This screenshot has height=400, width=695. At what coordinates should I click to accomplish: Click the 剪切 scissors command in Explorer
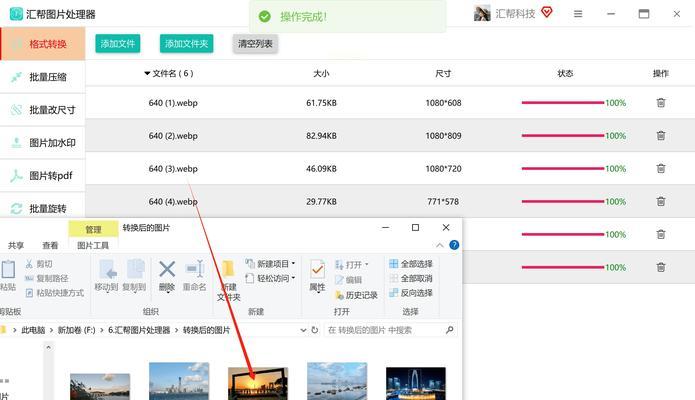pyautogui.click(x=39, y=264)
